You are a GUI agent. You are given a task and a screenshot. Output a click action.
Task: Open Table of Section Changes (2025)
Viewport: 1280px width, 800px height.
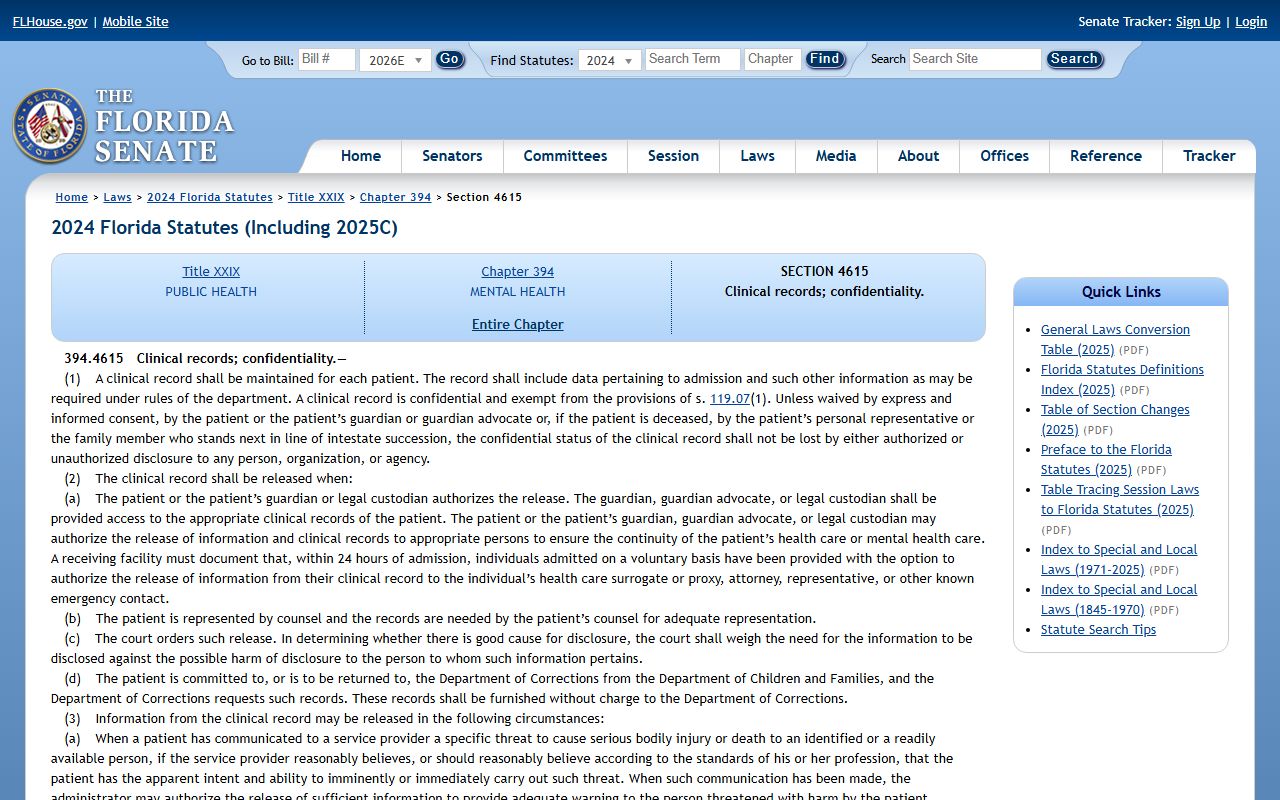pos(1115,419)
